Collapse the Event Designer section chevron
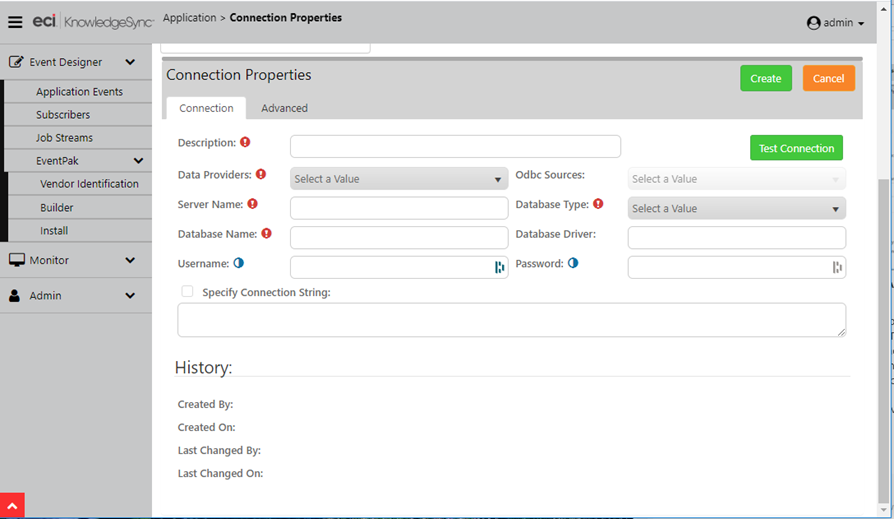This screenshot has width=894, height=519. pos(130,62)
